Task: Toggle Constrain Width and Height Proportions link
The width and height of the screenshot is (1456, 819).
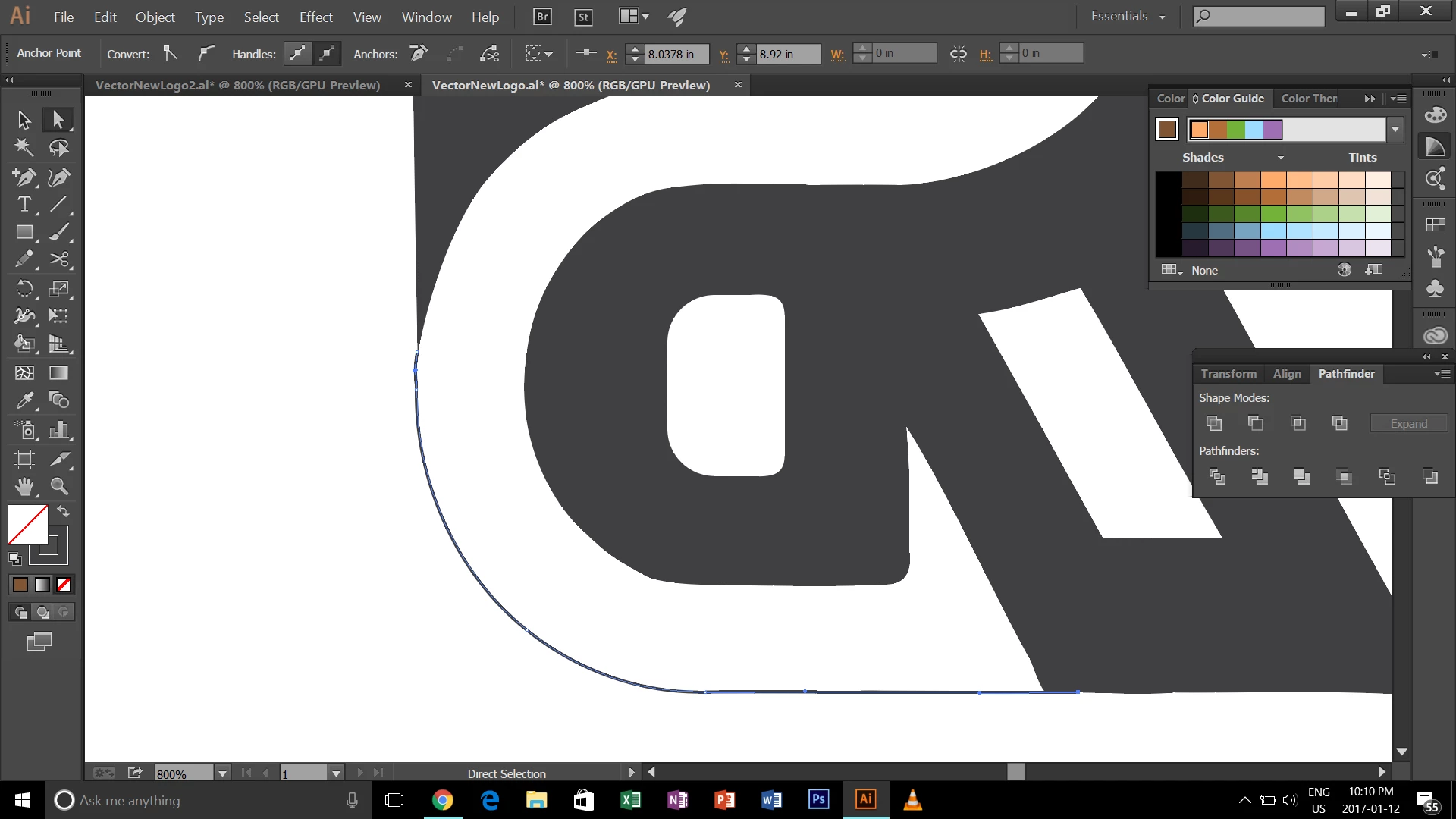Action: coord(959,54)
